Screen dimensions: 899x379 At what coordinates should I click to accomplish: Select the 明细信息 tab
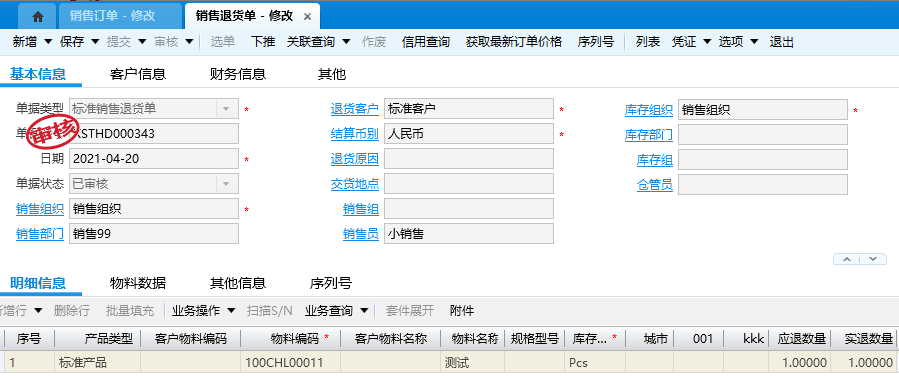tap(38, 283)
